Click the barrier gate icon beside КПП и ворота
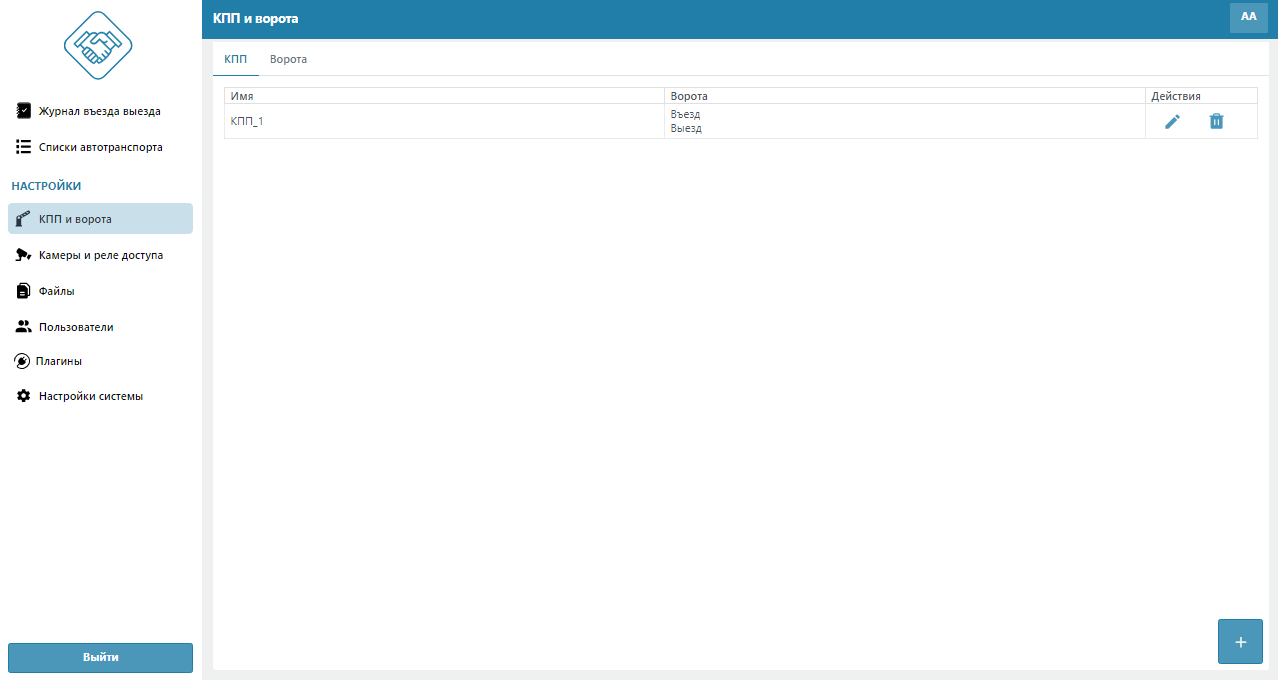Image resolution: width=1278 pixels, height=680 pixels. click(x=24, y=219)
